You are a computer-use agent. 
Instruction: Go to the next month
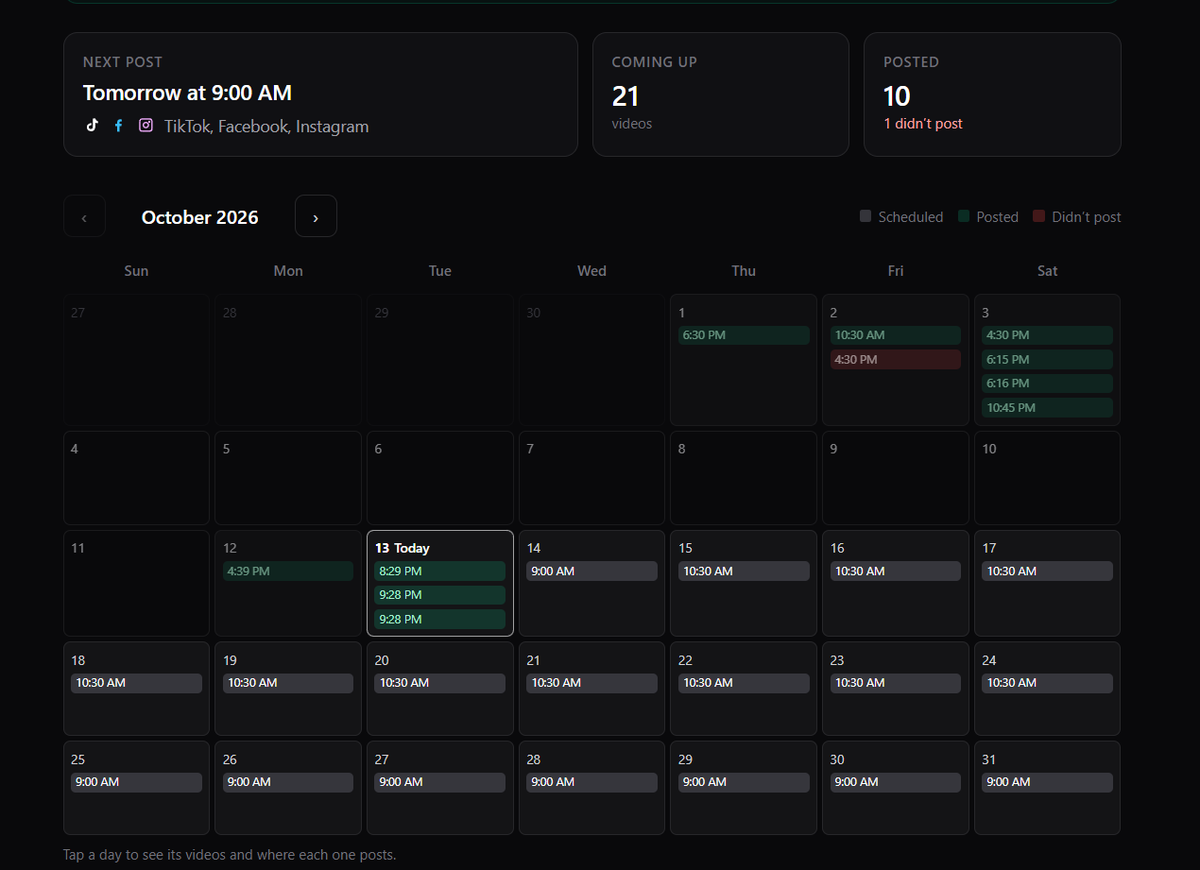316,216
